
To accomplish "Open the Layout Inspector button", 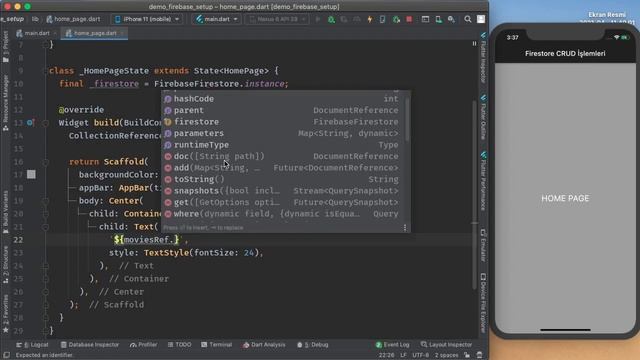I will point(446,345).
